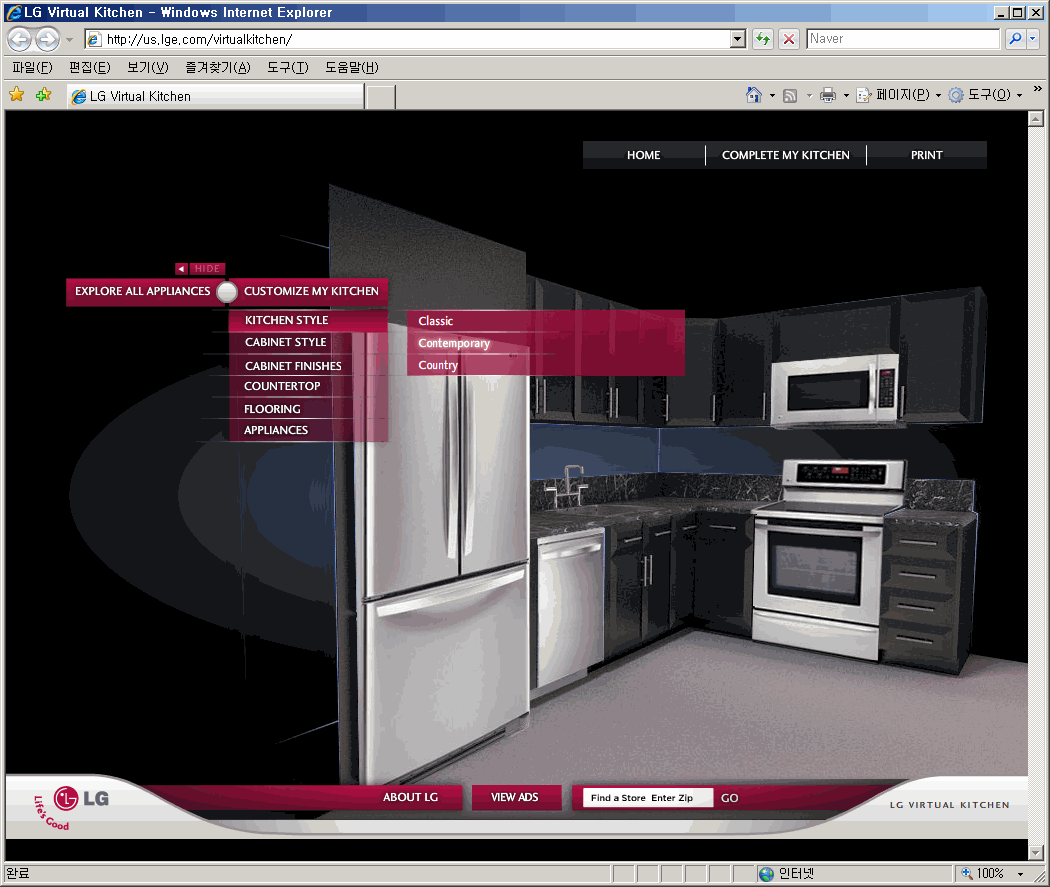Screen dimensions: 1050x887
Task: Open the 페이지(P) page menu
Action: point(899,95)
